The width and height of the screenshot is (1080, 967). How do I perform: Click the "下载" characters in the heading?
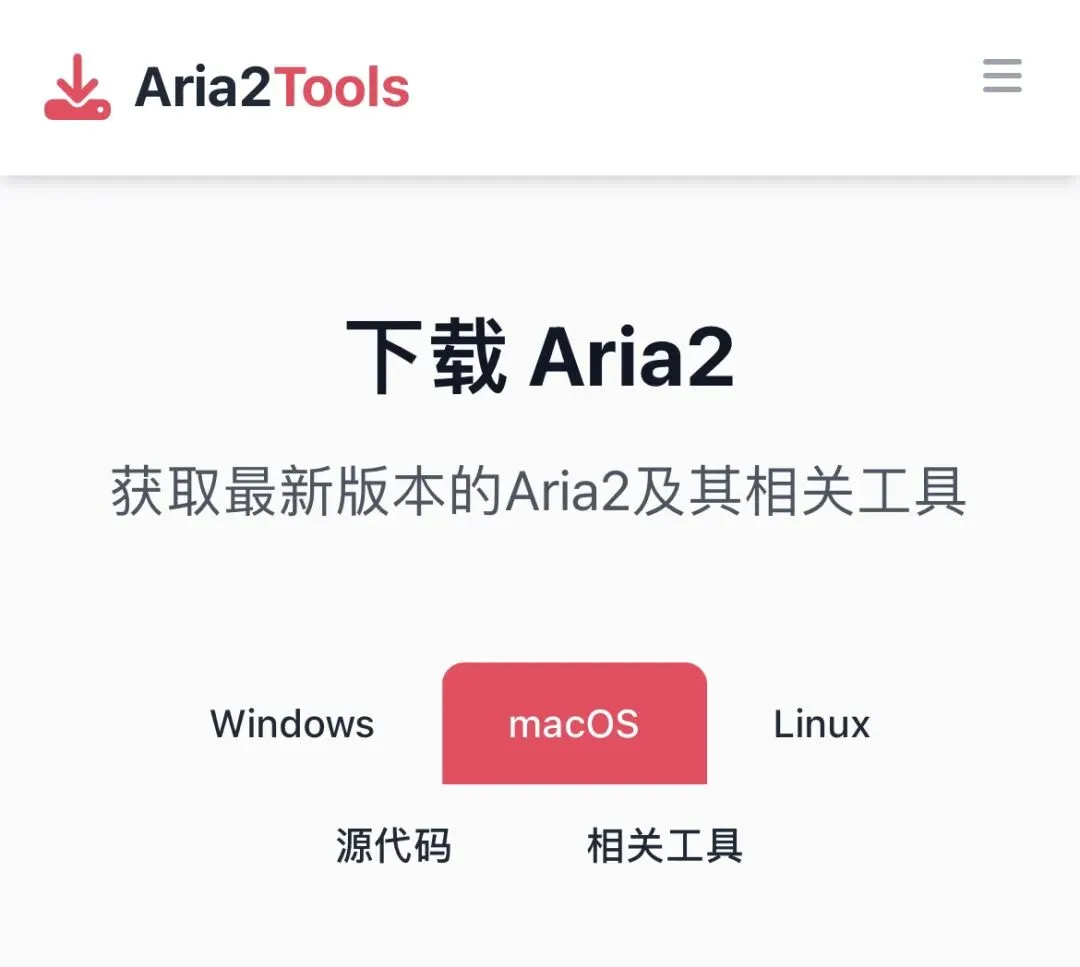coord(426,357)
